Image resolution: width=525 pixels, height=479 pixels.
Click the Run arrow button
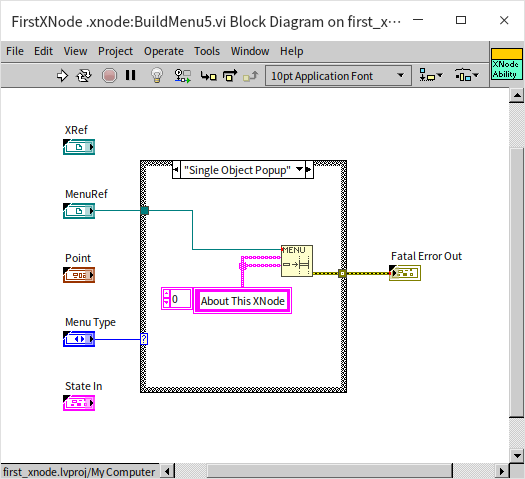coord(62,76)
